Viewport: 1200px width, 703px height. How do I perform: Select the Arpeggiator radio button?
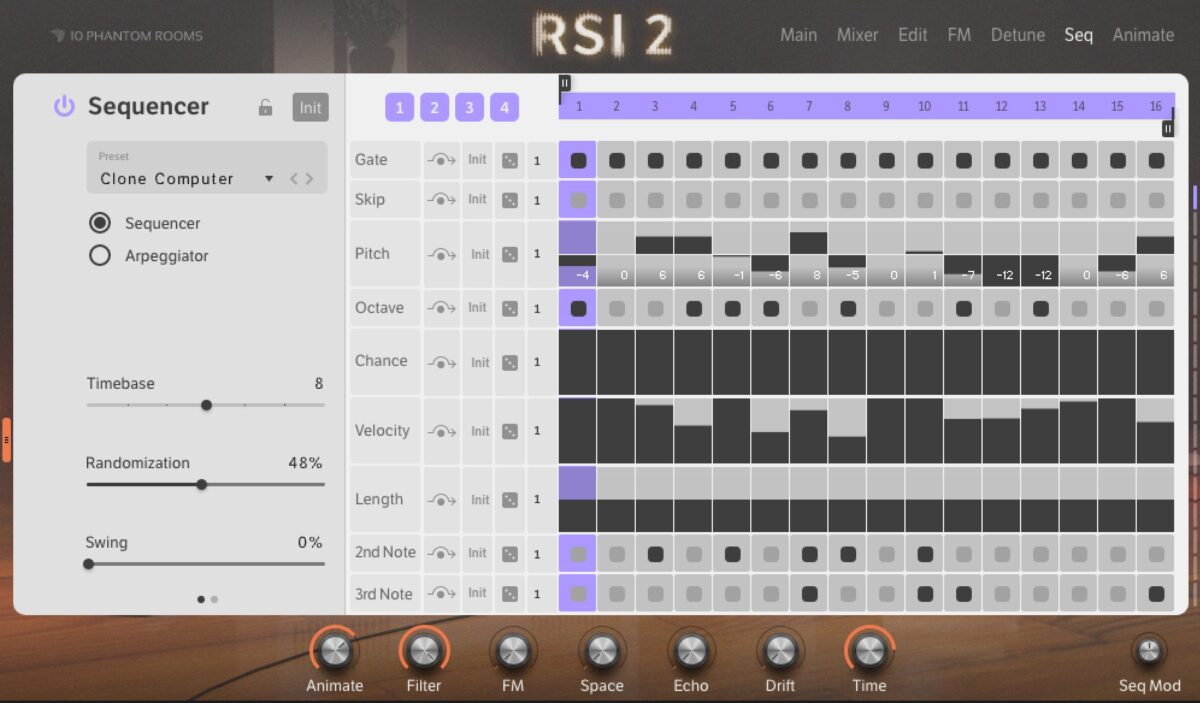[x=99, y=256]
